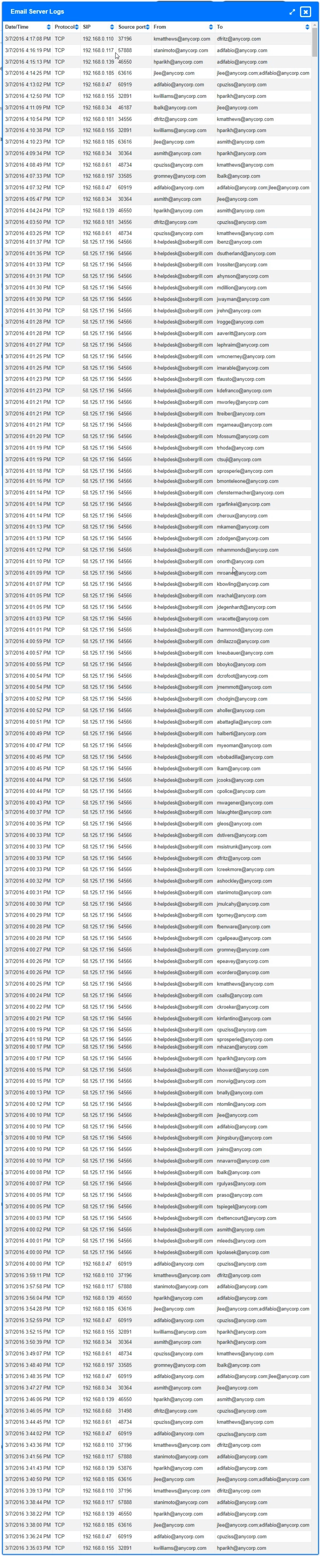Click recipient cgalipeau@anycorp.com
The height and width of the screenshot is (1568, 330).
(244, 938)
